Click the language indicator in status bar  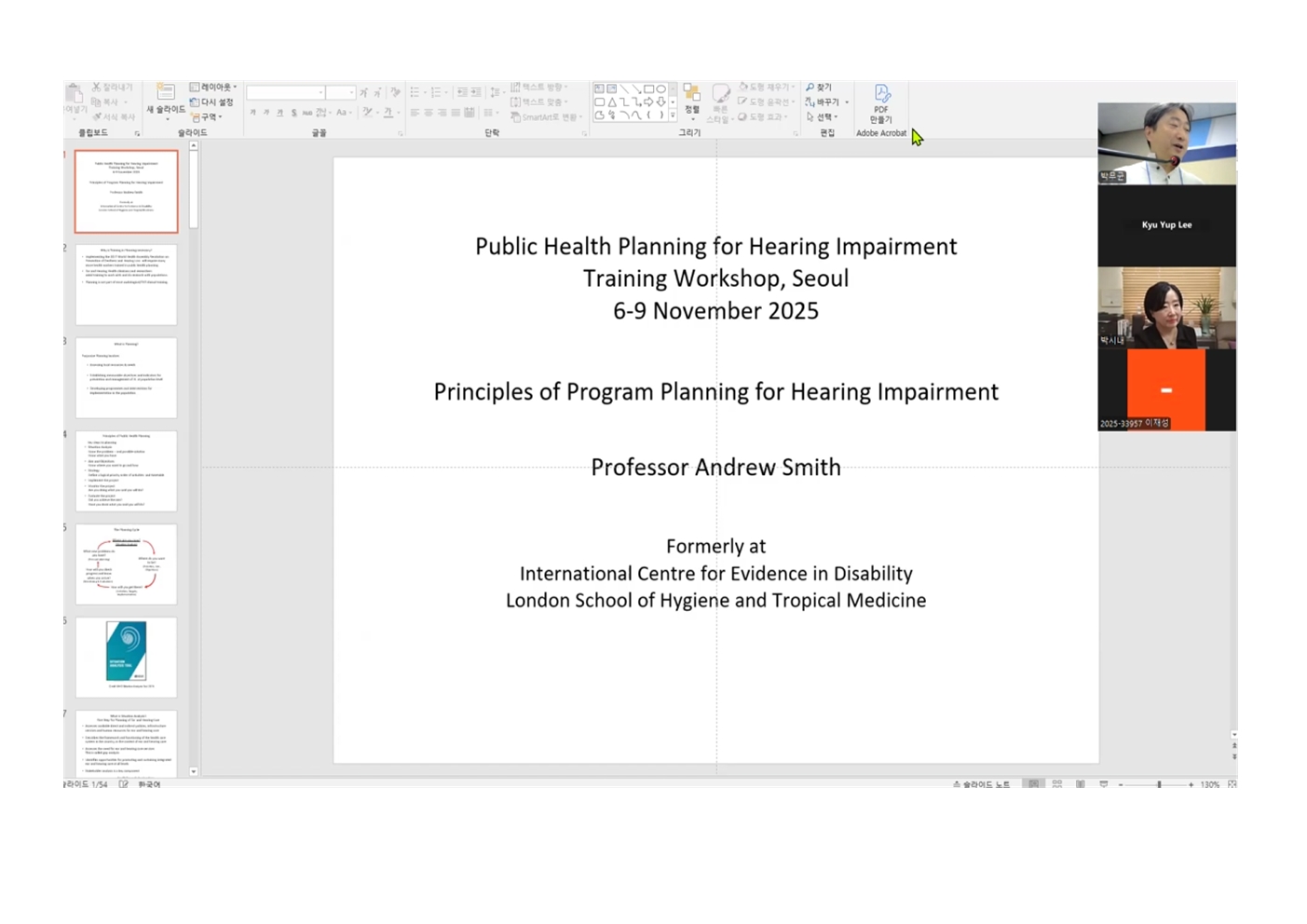click(149, 784)
